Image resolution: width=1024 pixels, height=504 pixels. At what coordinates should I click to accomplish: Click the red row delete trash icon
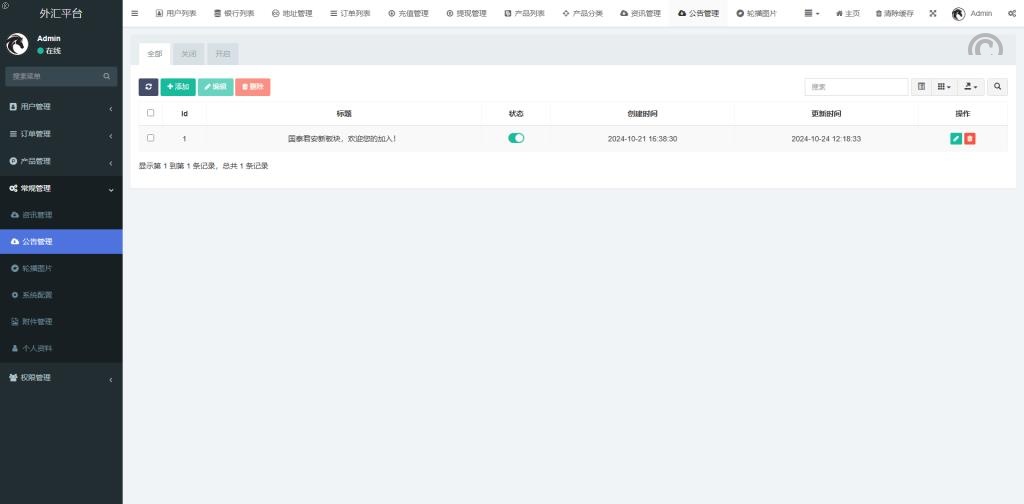970,138
